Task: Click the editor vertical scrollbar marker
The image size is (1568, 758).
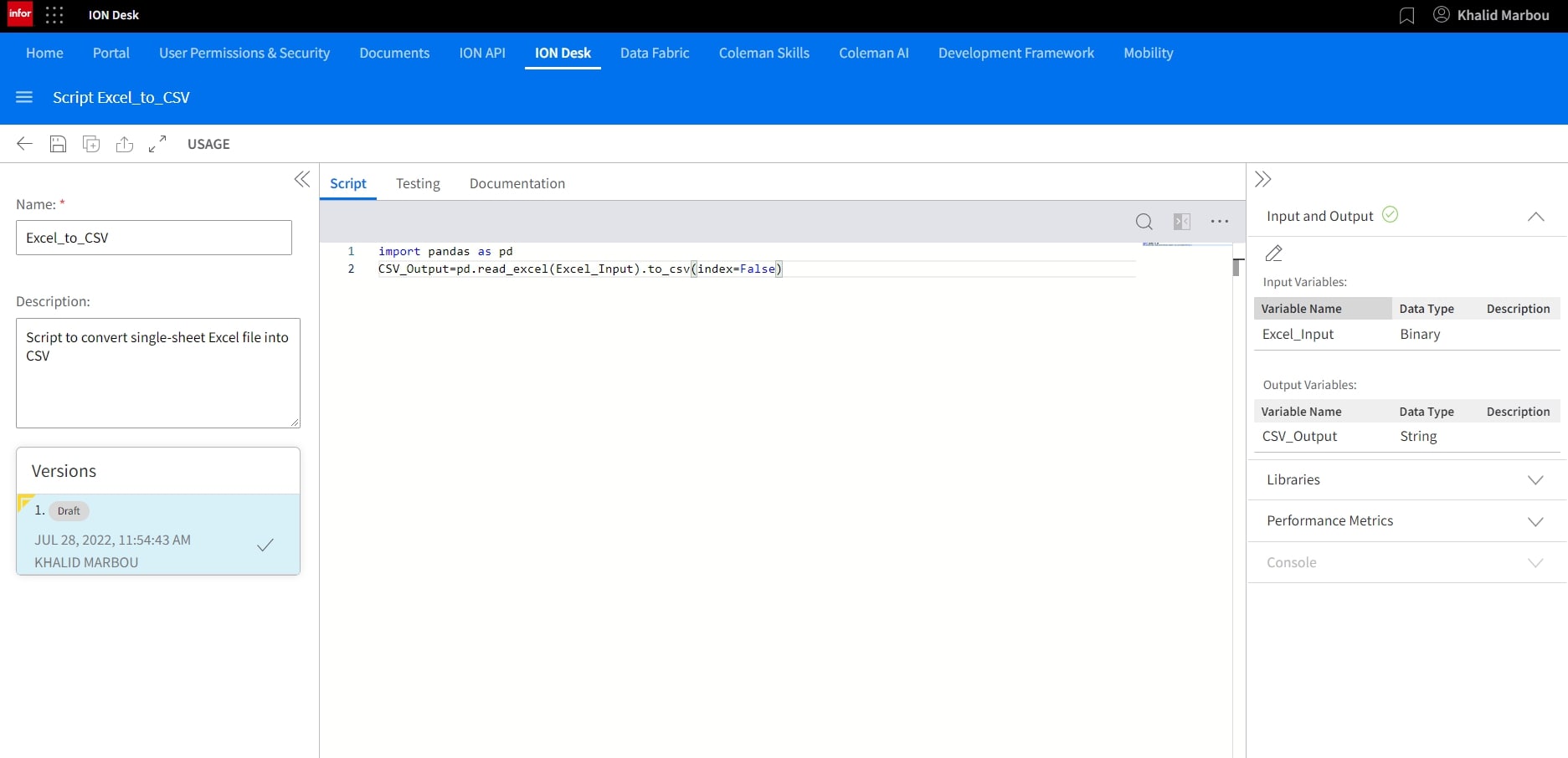Action: click(x=1236, y=267)
